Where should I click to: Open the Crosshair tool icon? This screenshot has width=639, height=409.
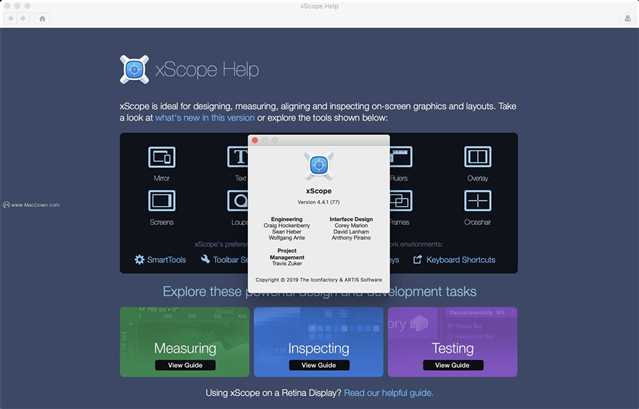[x=478, y=200]
